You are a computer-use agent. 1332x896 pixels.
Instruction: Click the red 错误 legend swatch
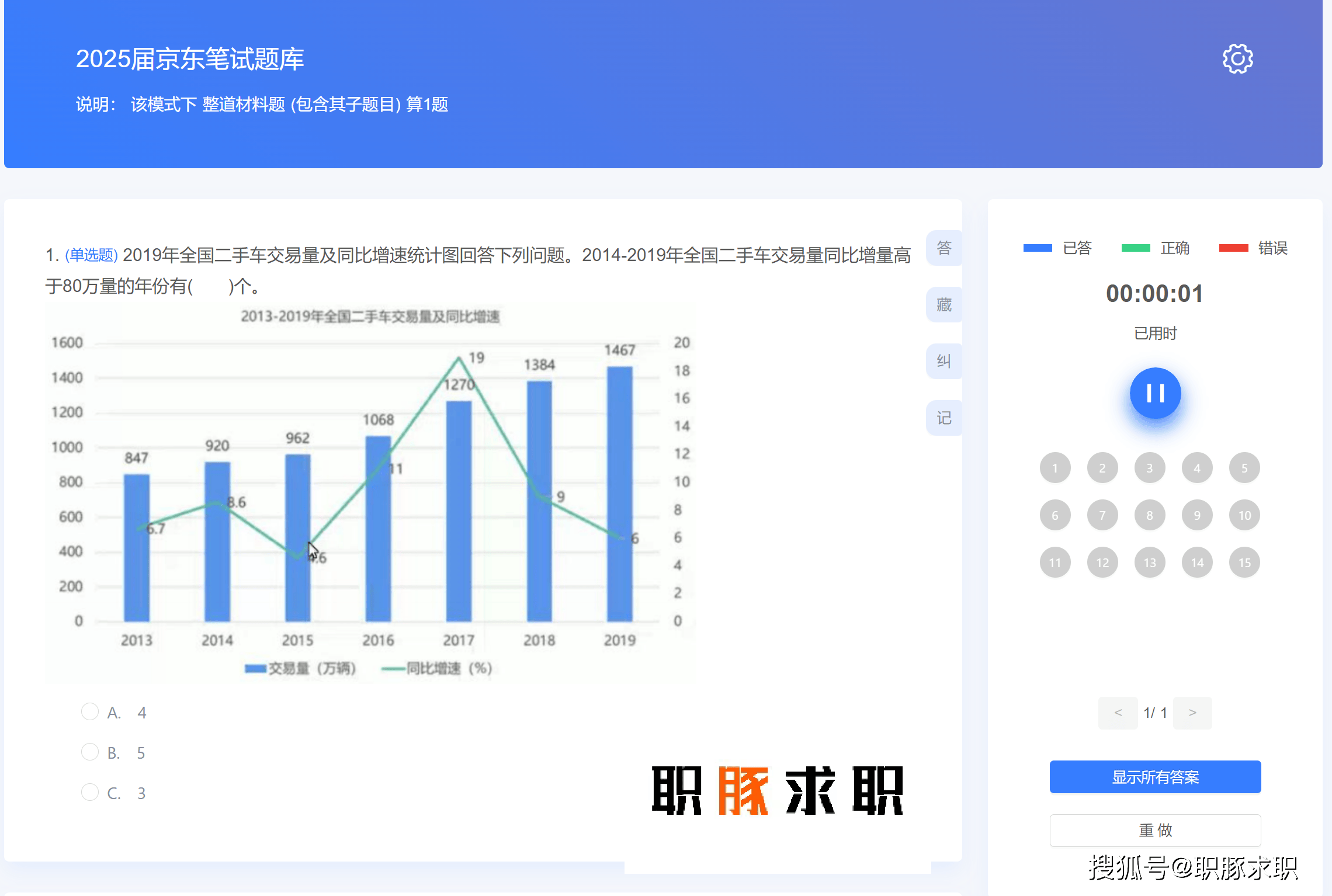tap(1233, 248)
